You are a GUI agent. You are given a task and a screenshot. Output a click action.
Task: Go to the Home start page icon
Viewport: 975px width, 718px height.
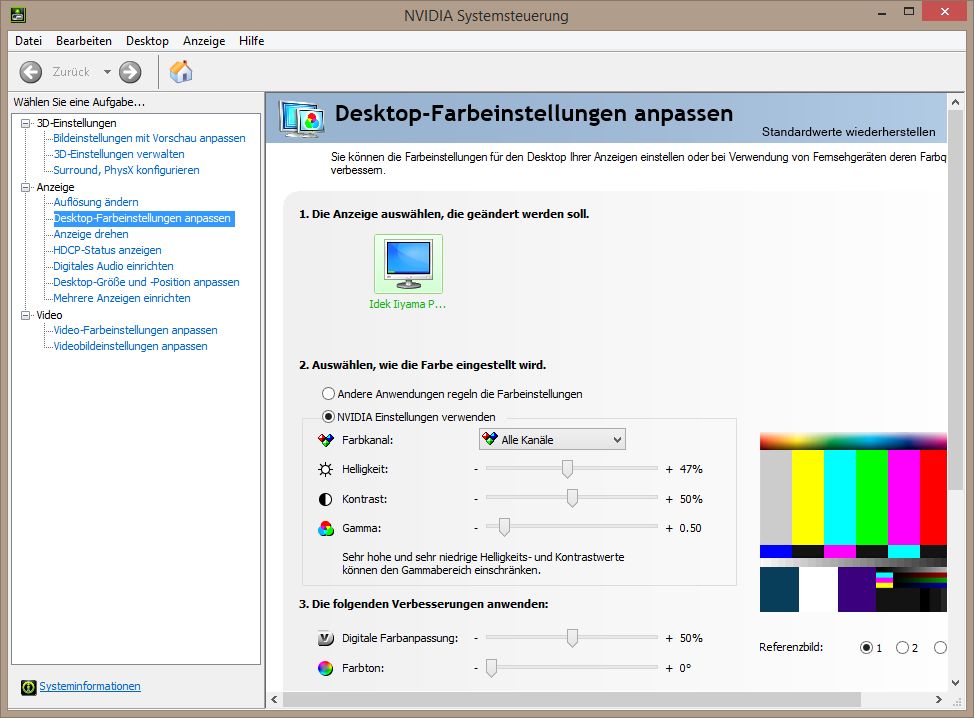coord(181,71)
